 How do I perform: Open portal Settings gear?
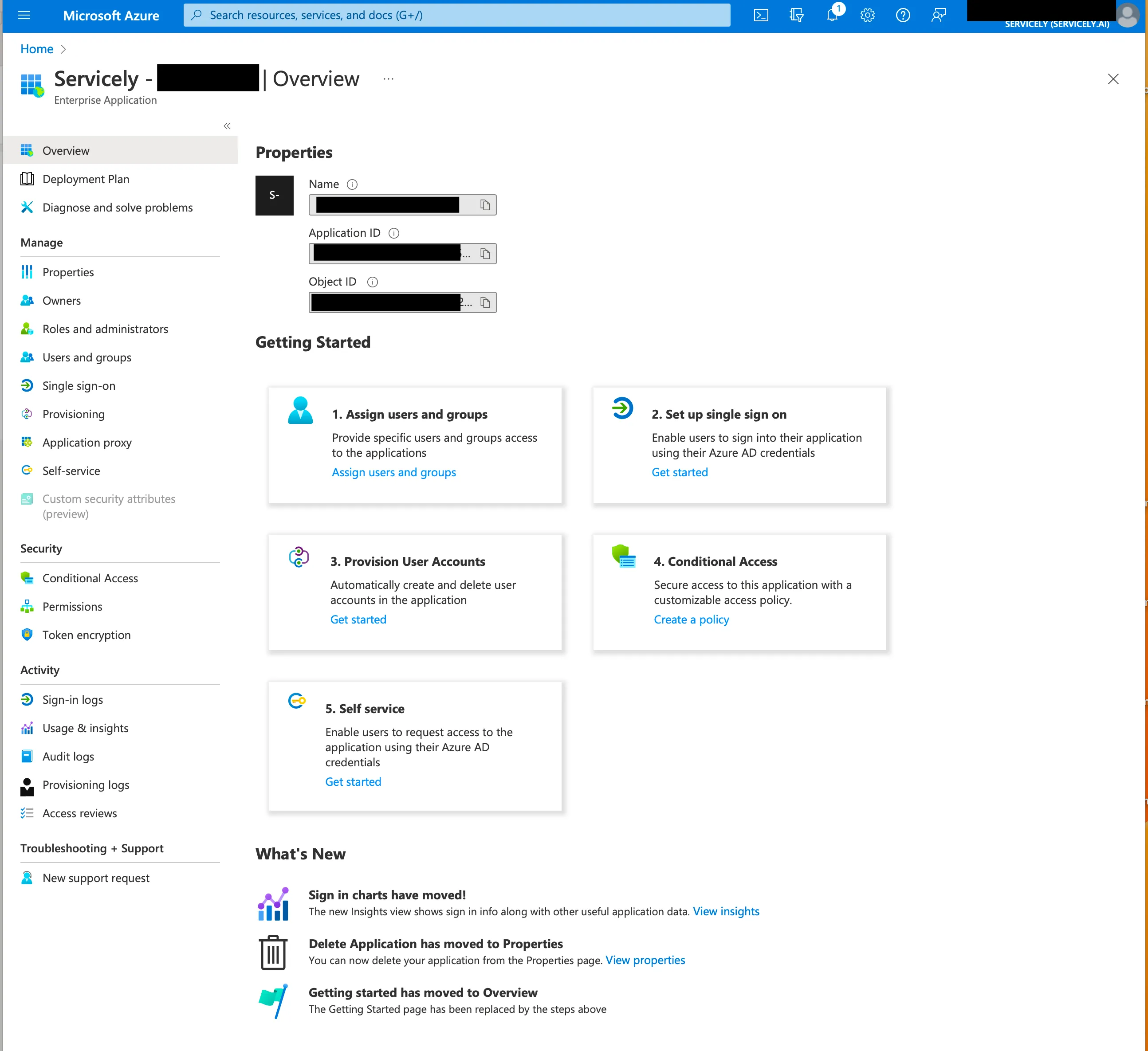coord(867,16)
